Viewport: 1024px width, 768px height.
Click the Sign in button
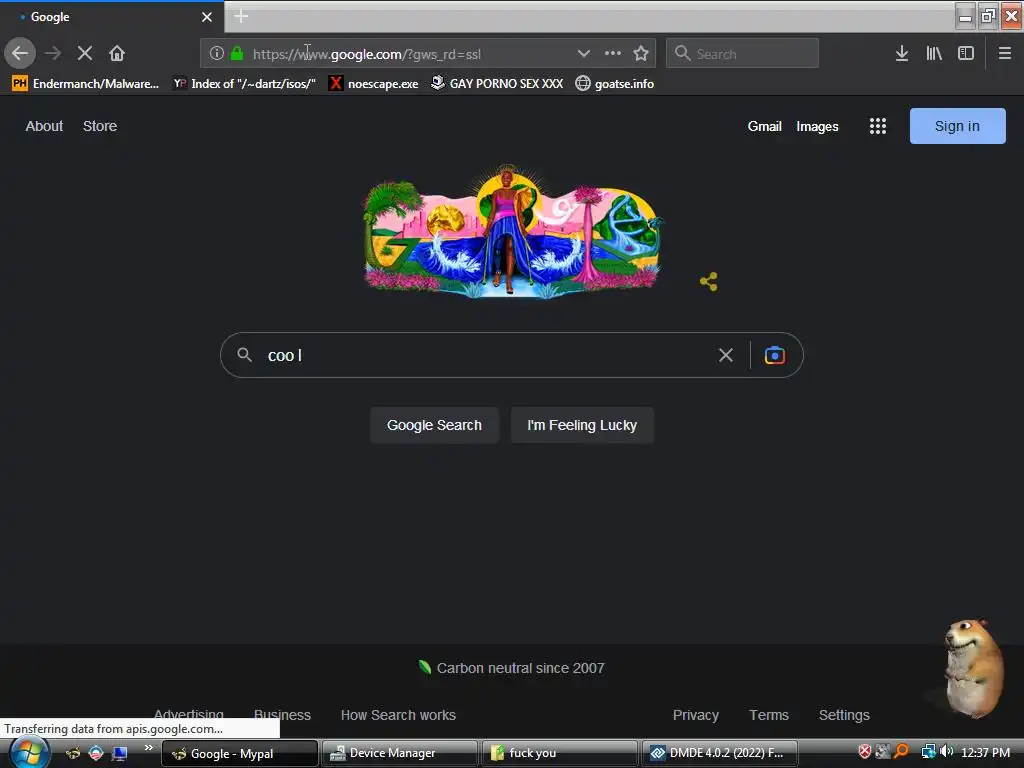pyautogui.click(x=957, y=126)
